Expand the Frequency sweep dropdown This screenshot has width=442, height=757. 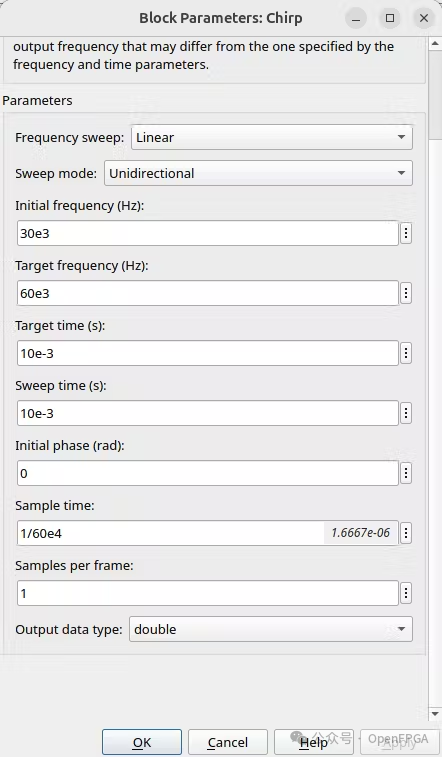[272, 137]
